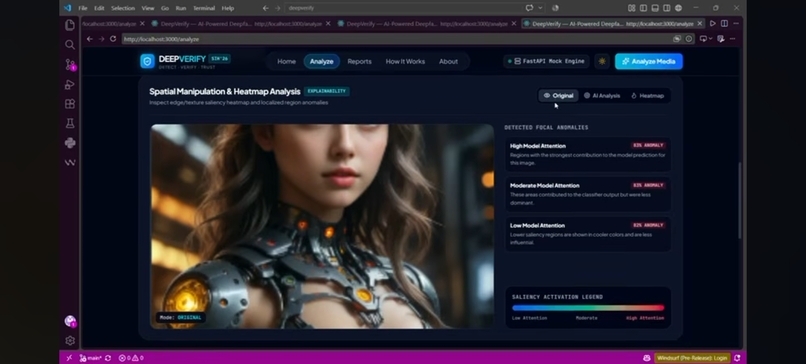Open the Terminal menu

pyautogui.click(x=204, y=8)
